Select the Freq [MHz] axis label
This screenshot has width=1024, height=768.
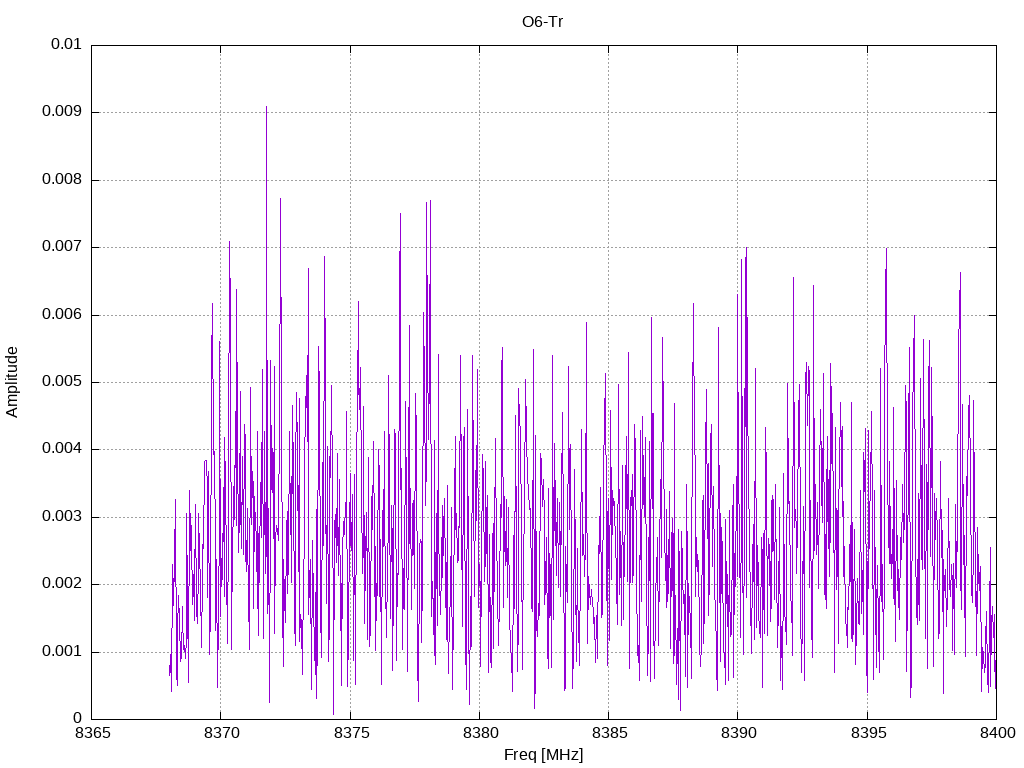[x=543, y=755]
